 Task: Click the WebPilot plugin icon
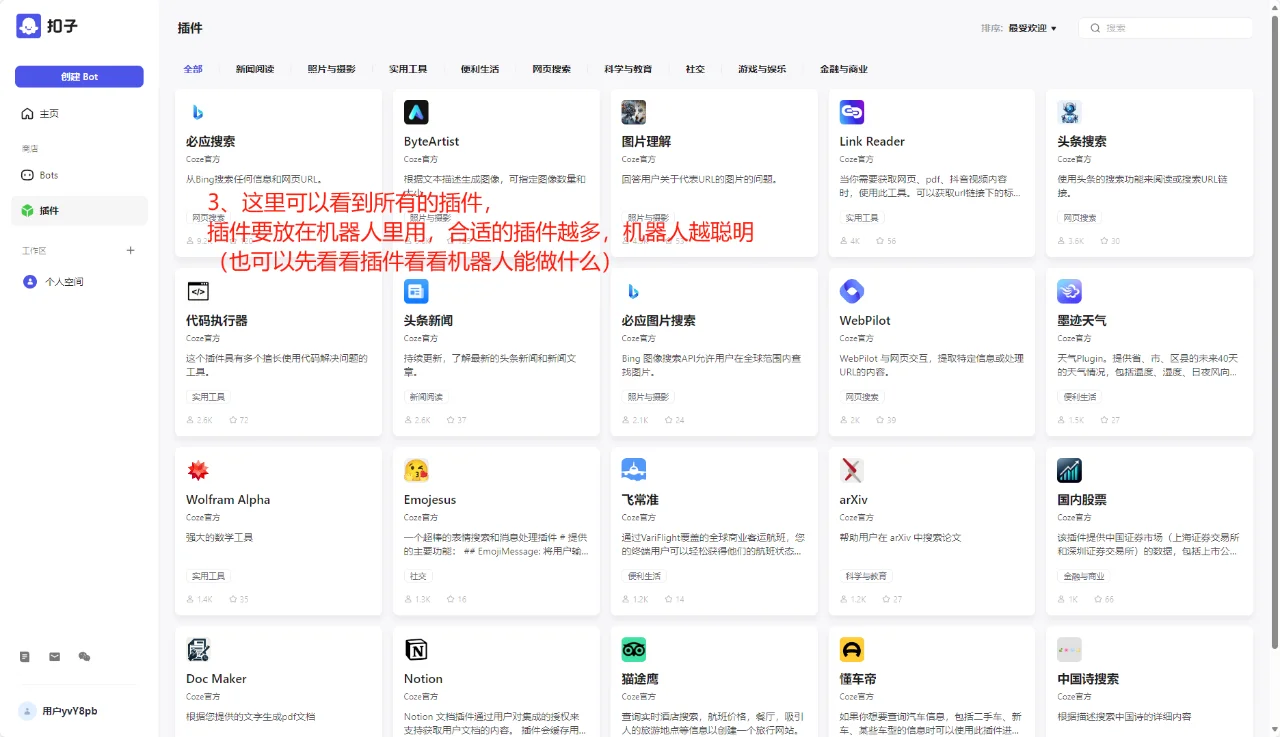[x=852, y=291]
